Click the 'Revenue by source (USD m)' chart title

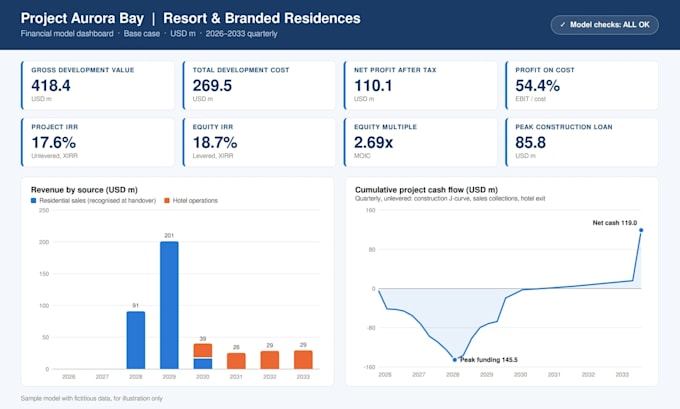[x=84, y=190]
